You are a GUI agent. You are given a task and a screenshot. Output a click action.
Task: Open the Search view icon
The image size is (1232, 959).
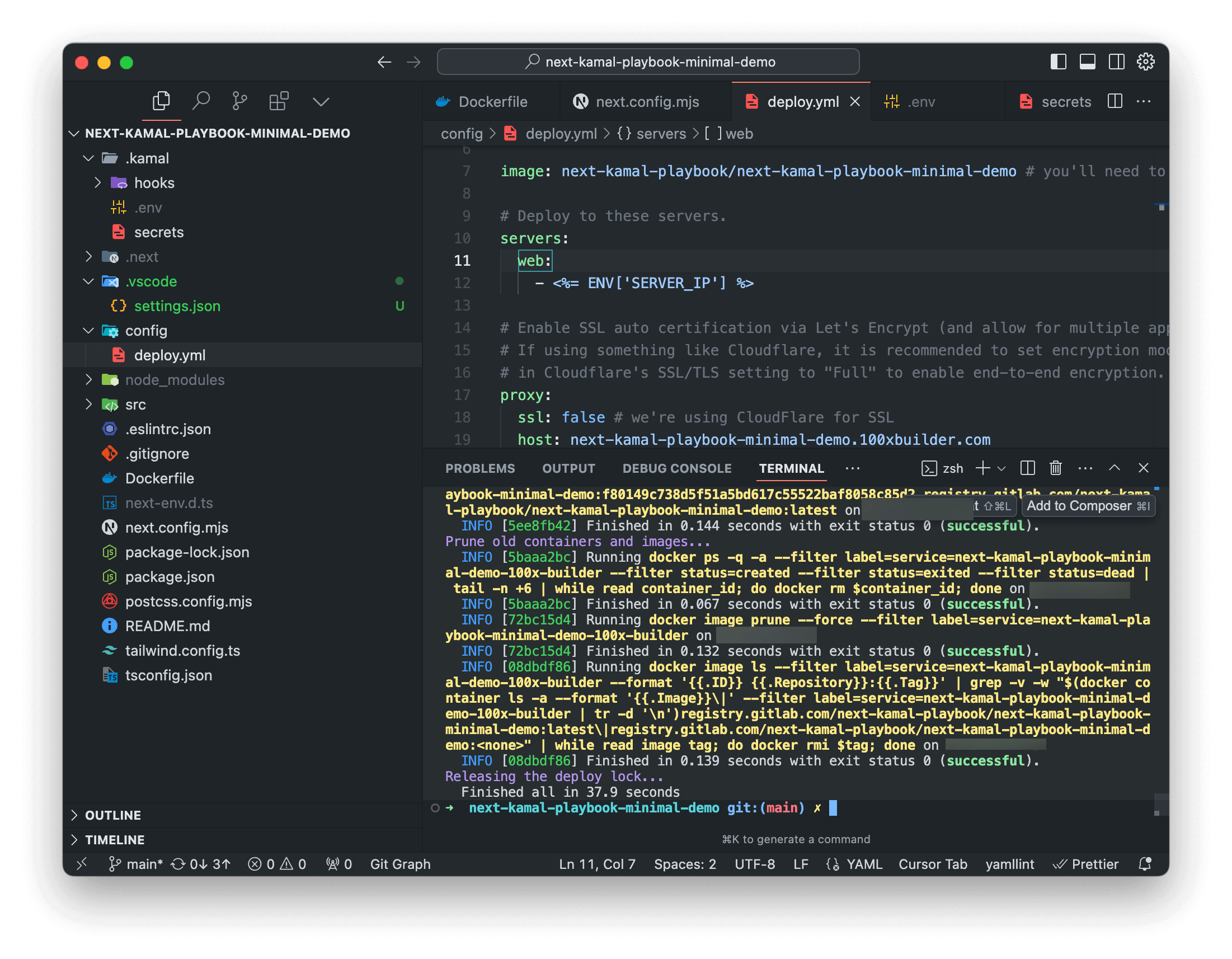point(201,101)
